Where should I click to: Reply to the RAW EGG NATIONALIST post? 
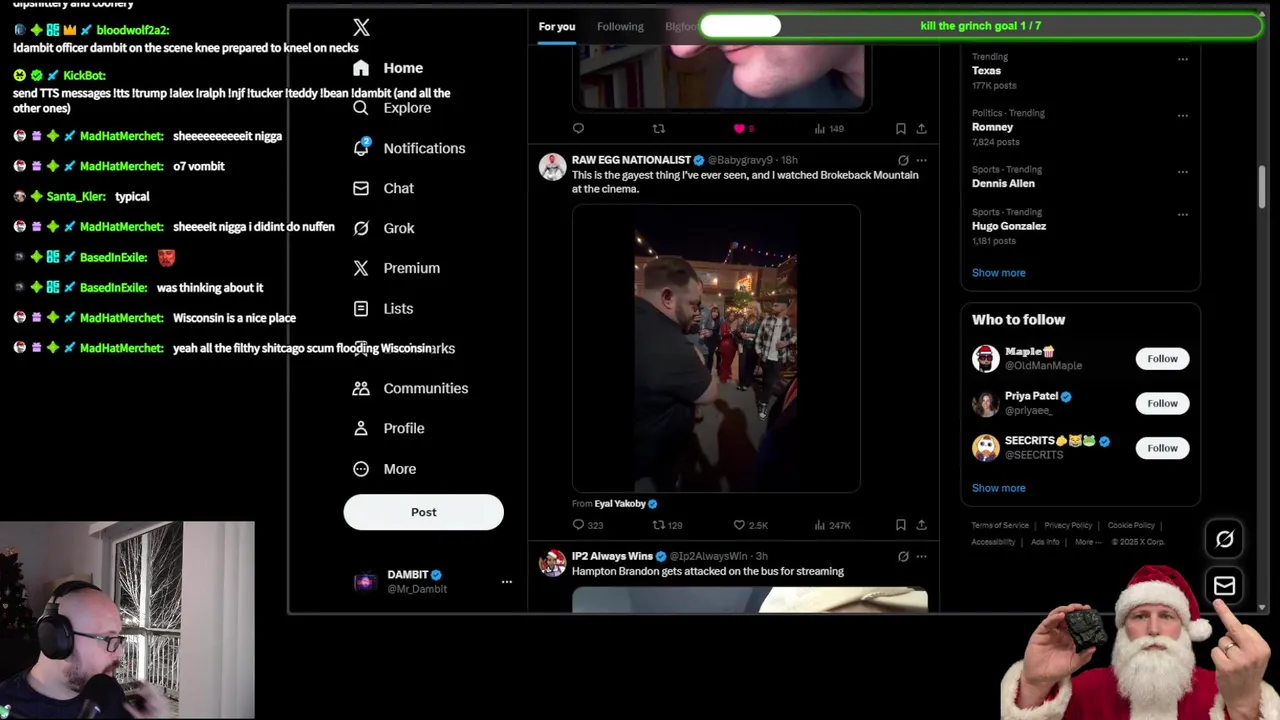(578, 525)
